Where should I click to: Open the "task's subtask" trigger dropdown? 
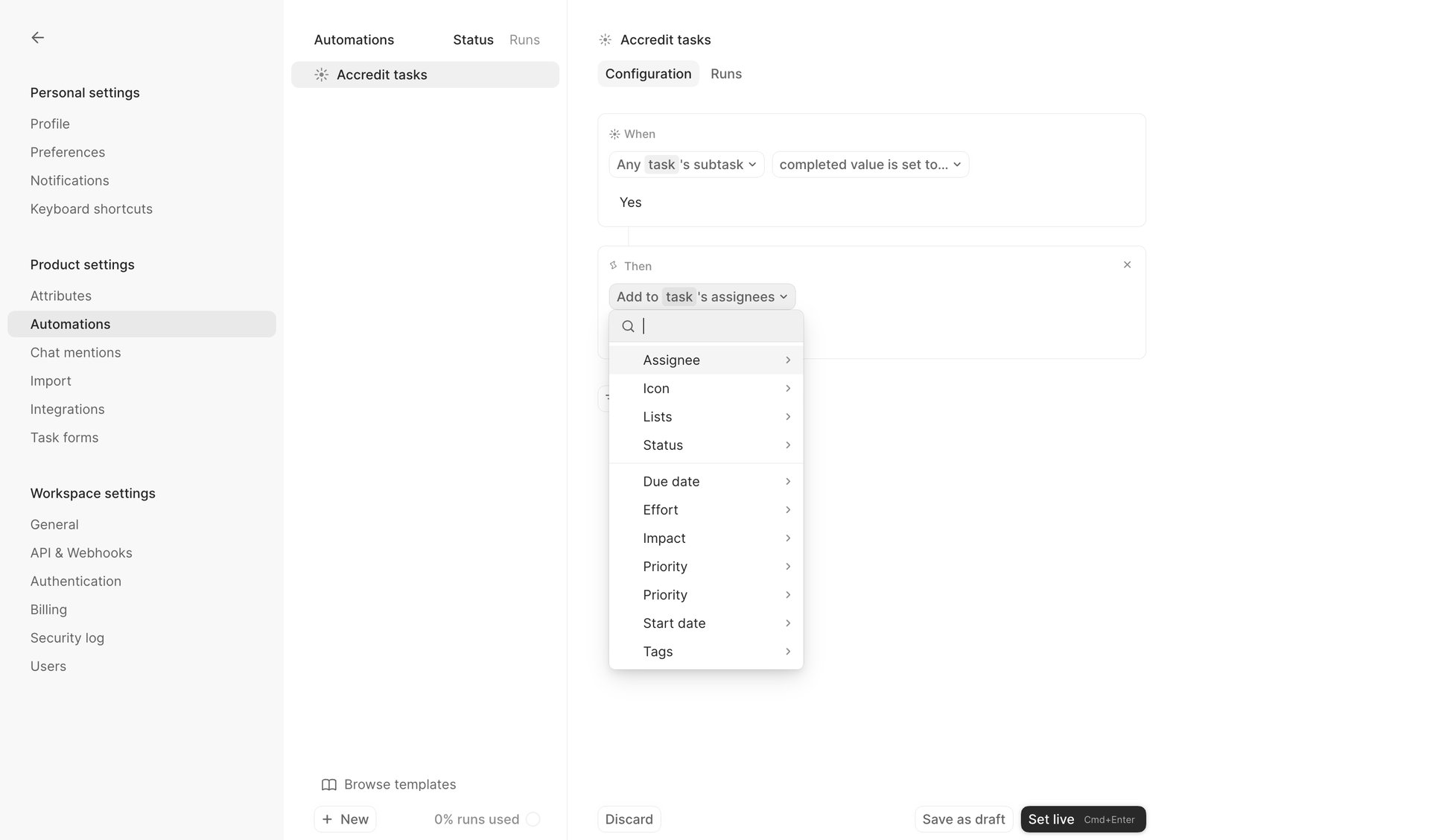click(x=685, y=165)
